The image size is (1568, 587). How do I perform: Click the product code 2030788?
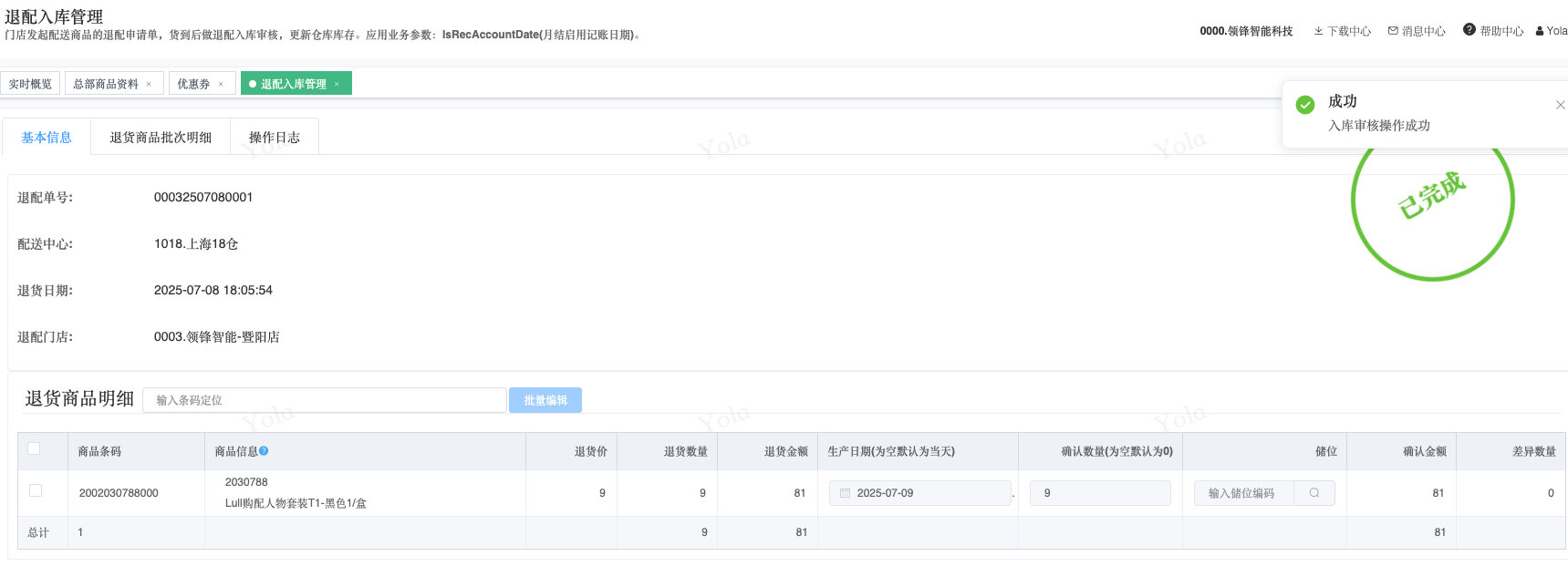246,482
